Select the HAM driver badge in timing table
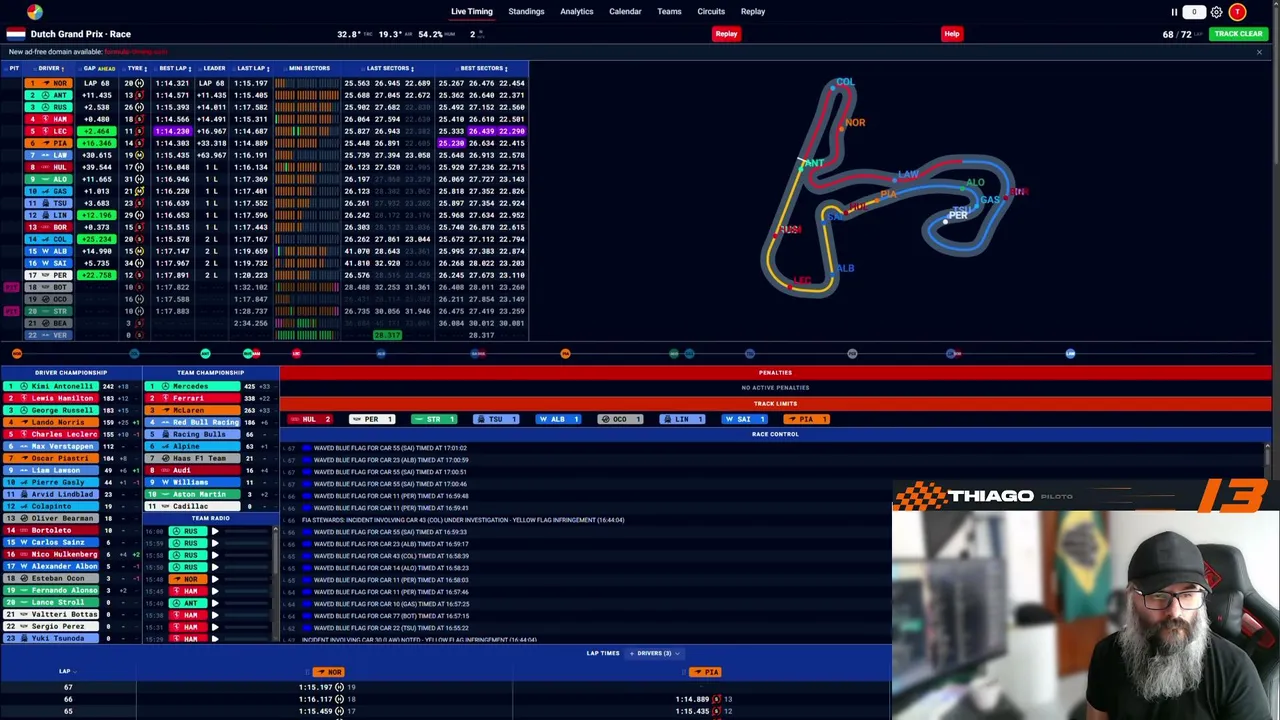This screenshot has height=720, width=1280. pyautogui.click(x=49, y=119)
